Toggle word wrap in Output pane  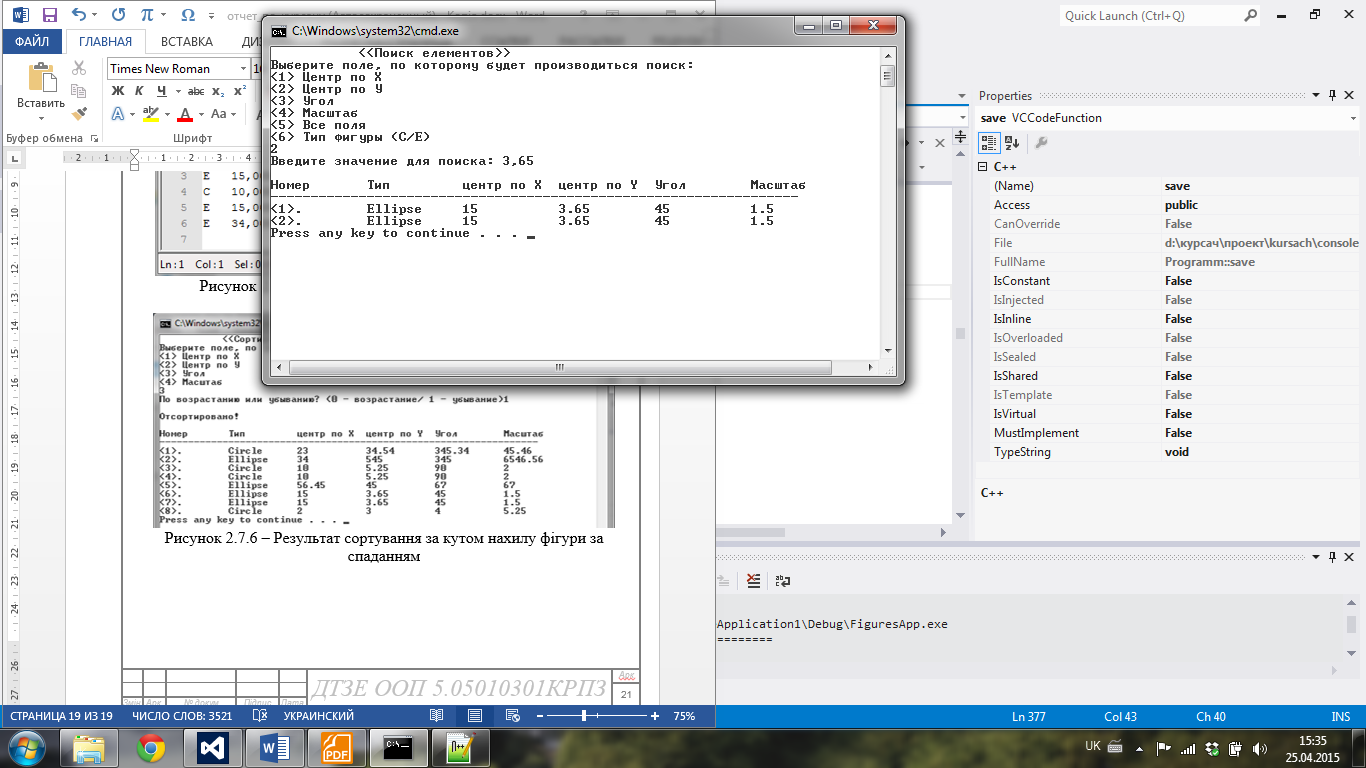click(783, 580)
